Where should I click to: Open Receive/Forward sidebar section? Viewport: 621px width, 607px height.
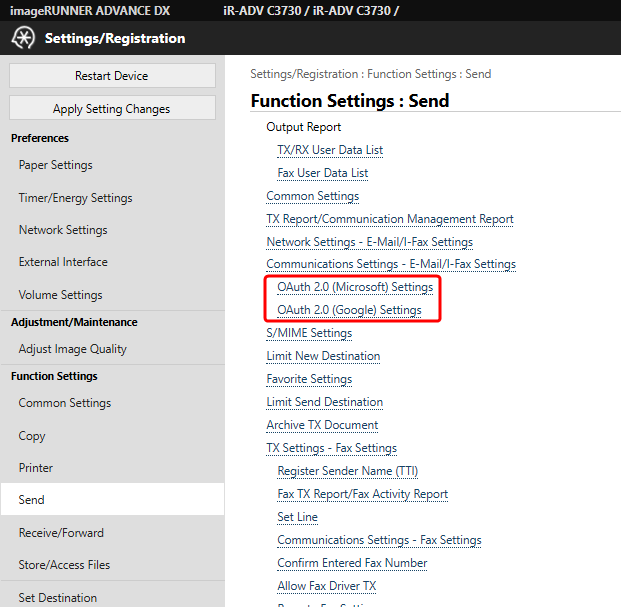(61, 533)
